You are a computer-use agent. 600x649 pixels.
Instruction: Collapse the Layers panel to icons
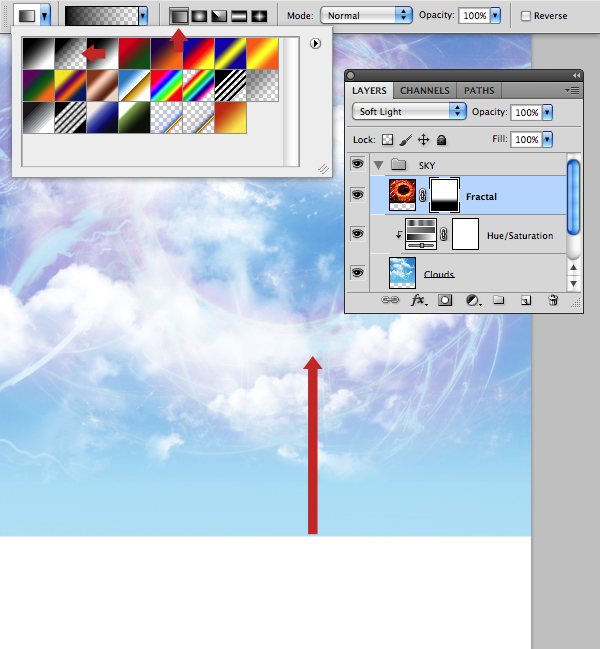(576, 75)
